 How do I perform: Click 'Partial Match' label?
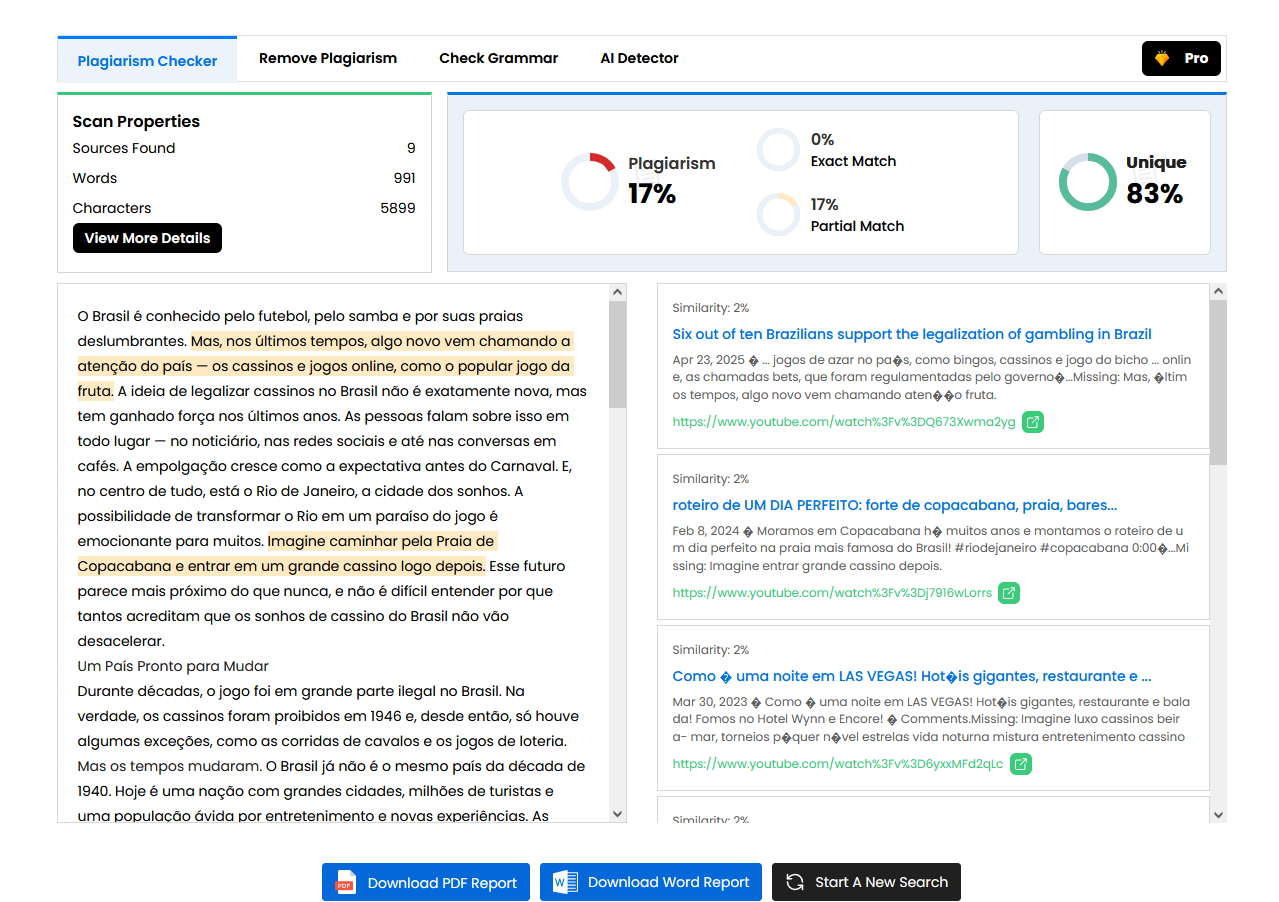[x=857, y=226]
